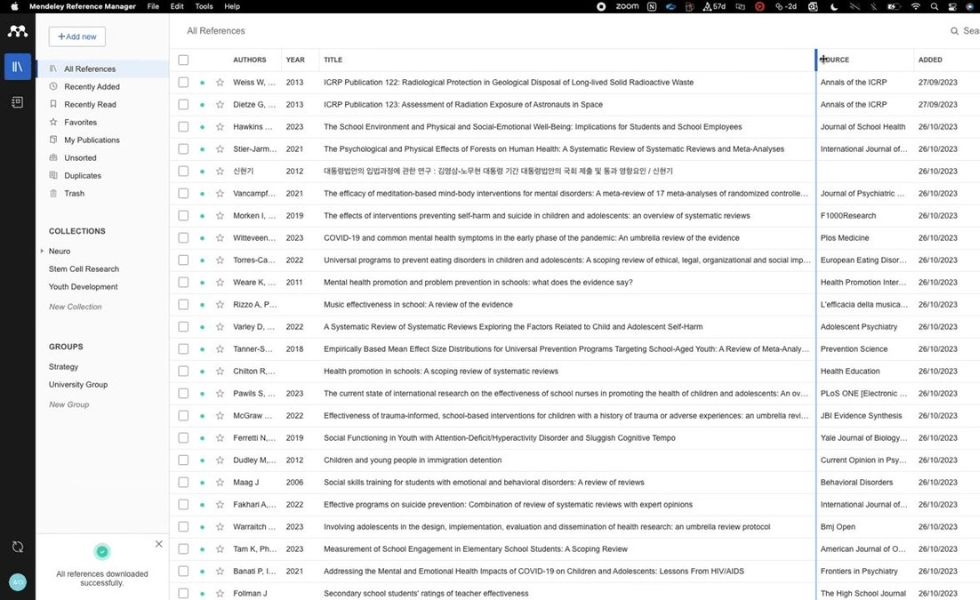Image resolution: width=980 pixels, height=600 pixels.
Task: Open Spotlight search in menu bar
Action: tap(934, 6)
